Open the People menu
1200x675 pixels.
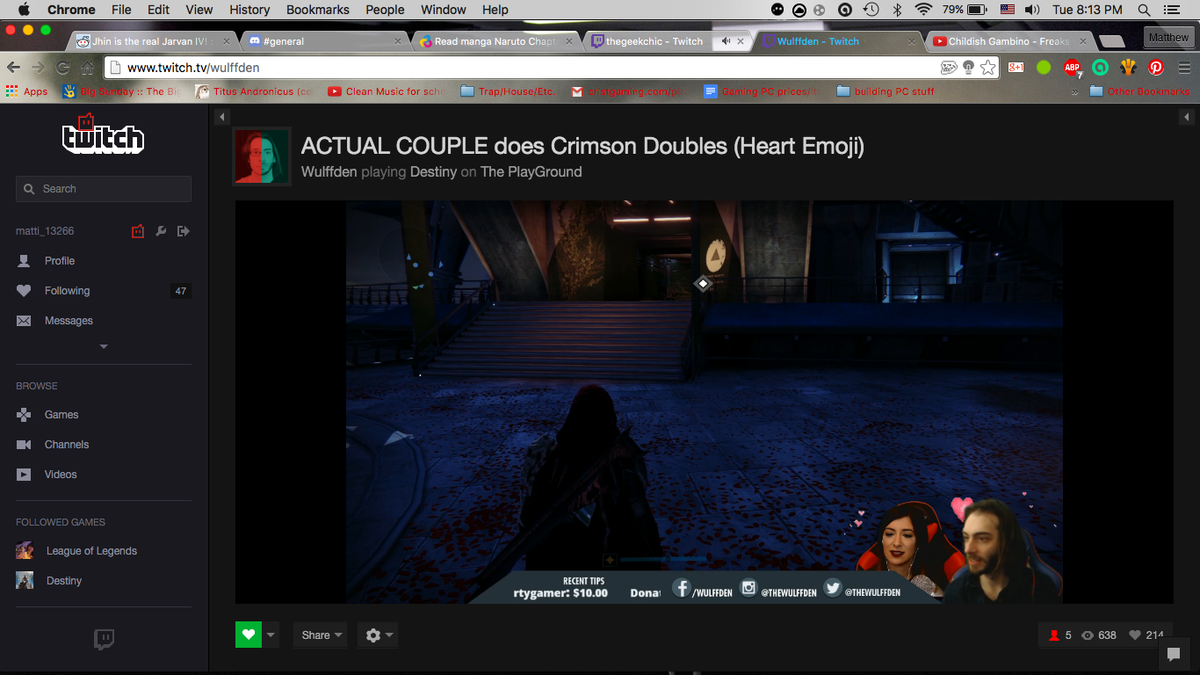(385, 10)
